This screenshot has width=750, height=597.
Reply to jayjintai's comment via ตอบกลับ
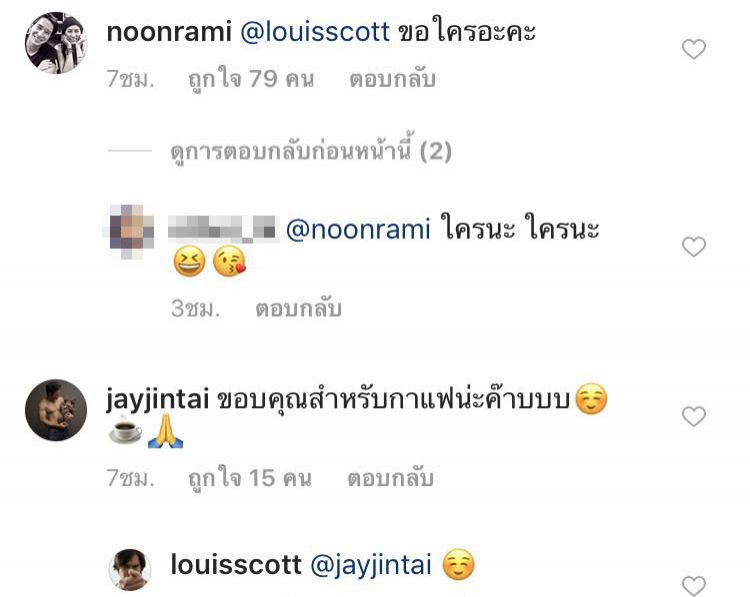click(390, 478)
